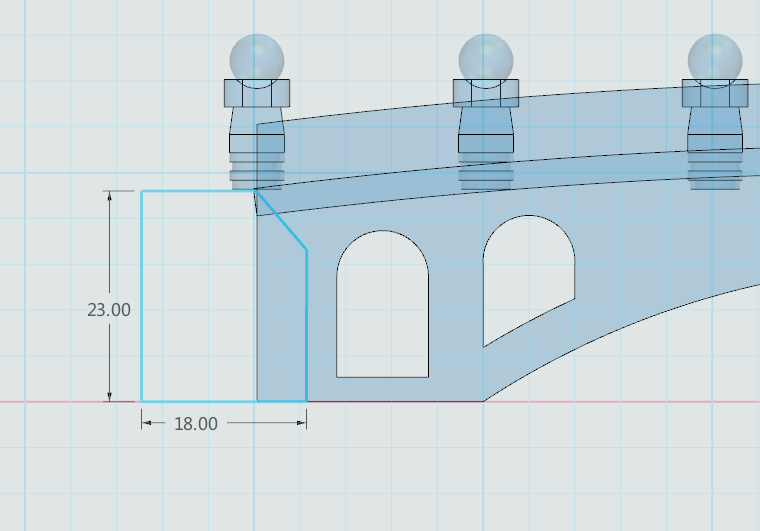Click the middle post's hexagonal collar

pyautogui.click(x=486, y=94)
